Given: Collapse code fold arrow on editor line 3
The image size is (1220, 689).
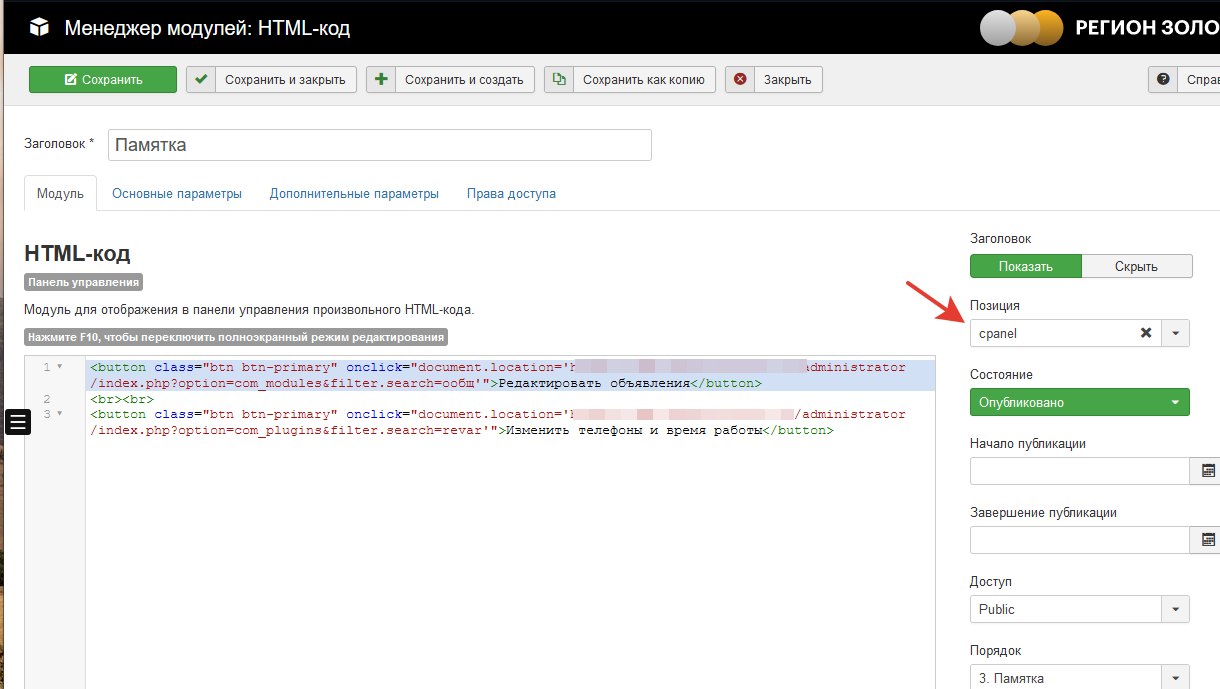Looking at the screenshot, I should point(59,413).
